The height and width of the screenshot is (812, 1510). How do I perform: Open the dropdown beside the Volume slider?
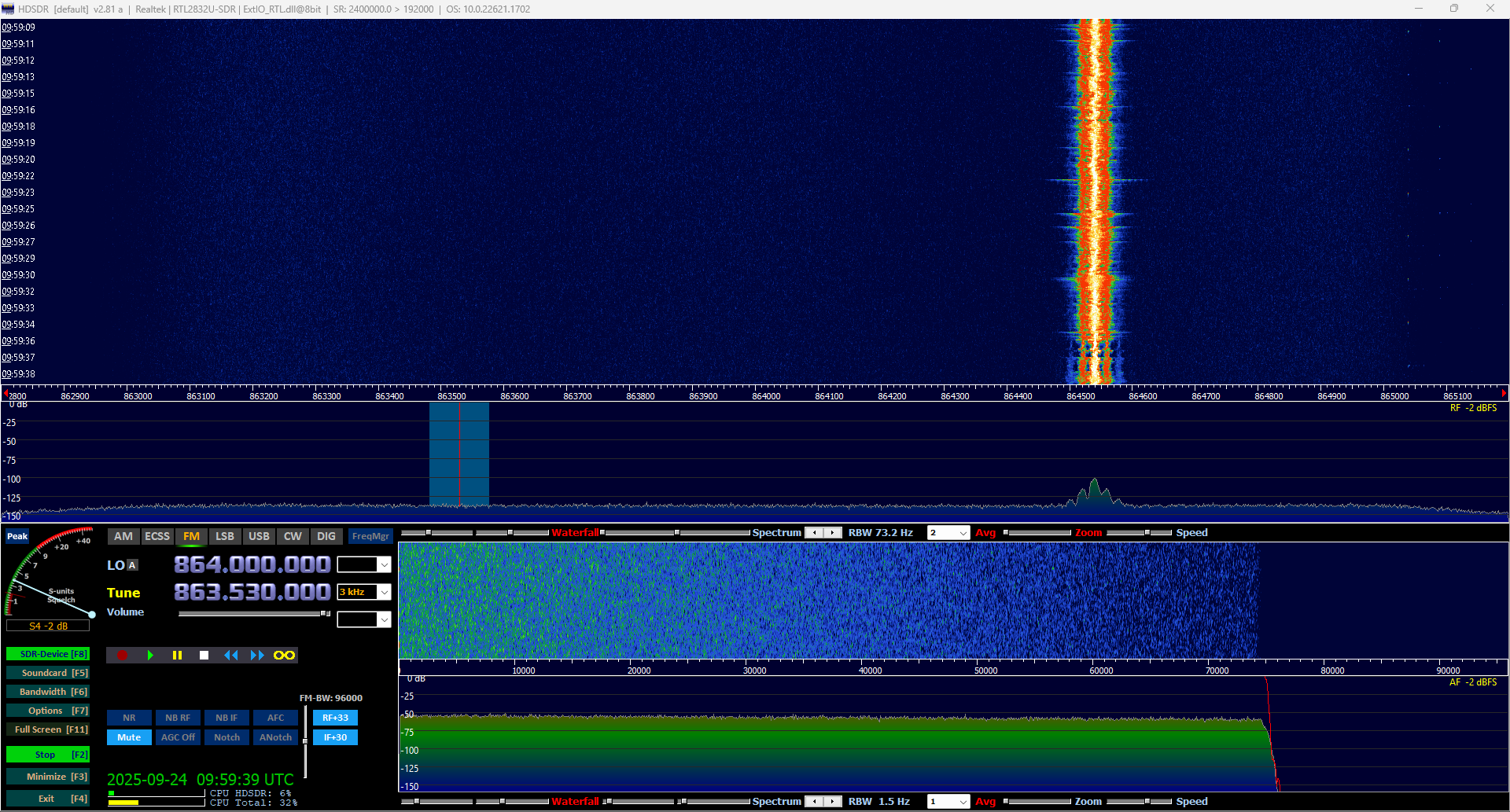click(x=384, y=619)
